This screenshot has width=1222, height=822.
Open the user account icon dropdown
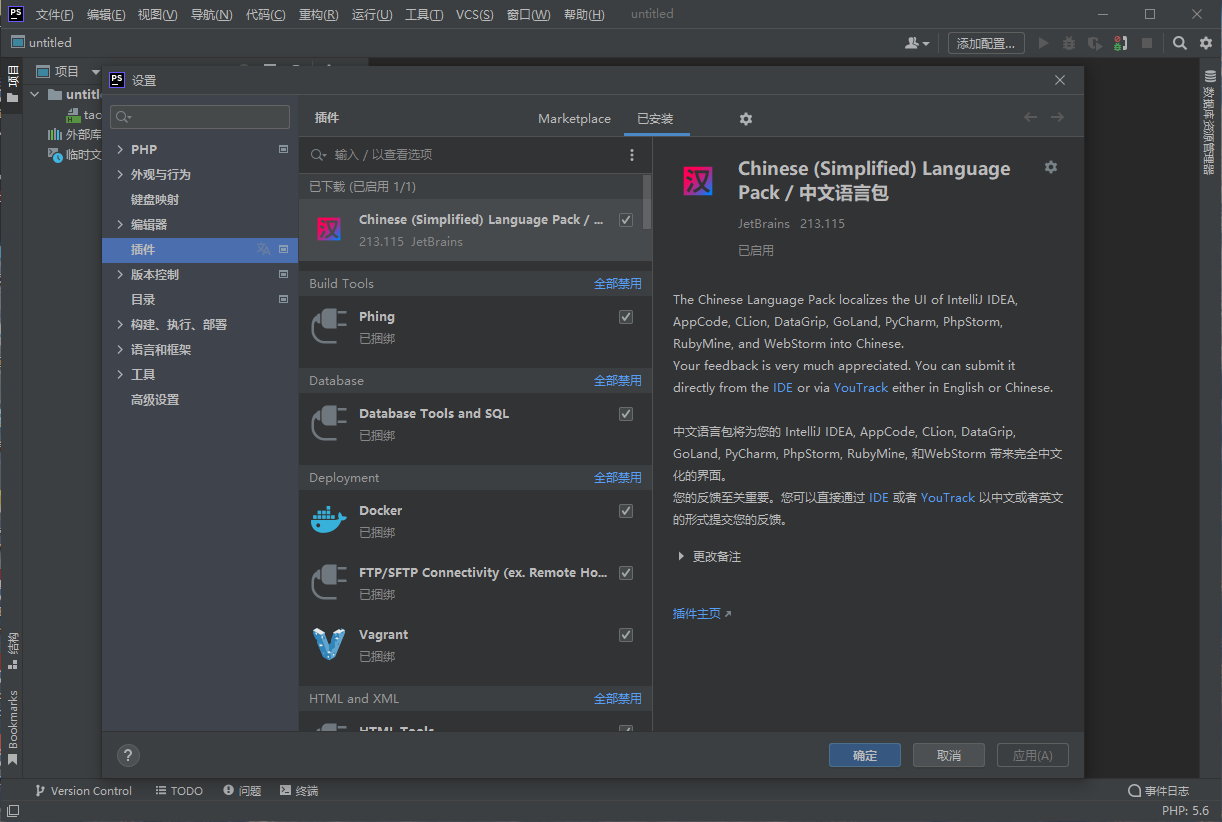point(917,43)
